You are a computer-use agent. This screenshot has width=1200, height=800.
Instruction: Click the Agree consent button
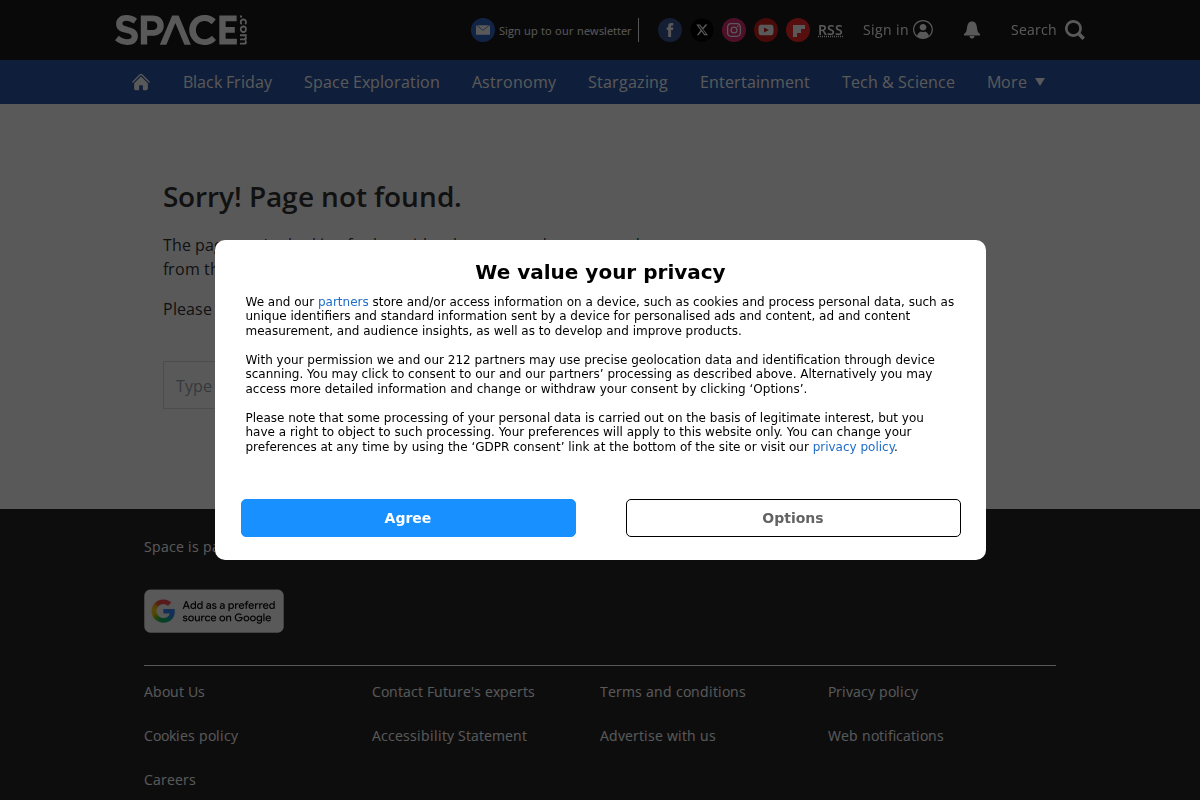408,517
